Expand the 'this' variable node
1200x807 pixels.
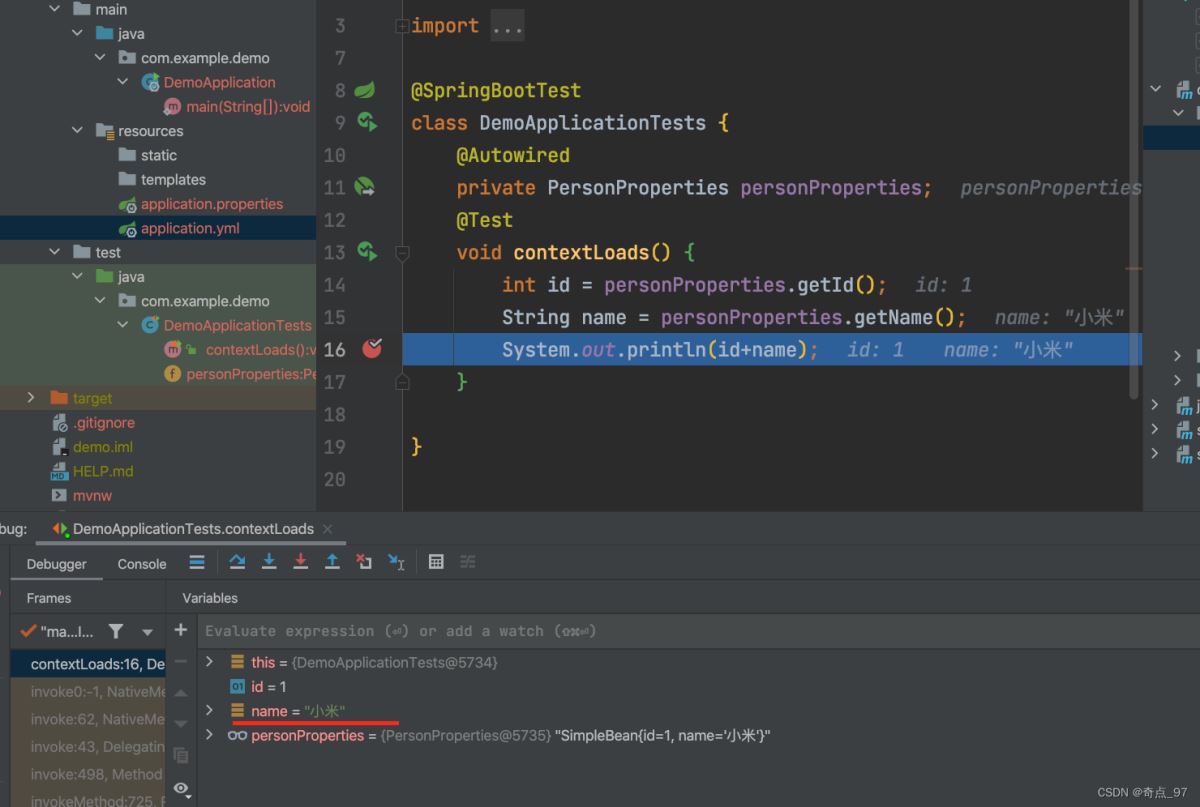pyautogui.click(x=209, y=662)
